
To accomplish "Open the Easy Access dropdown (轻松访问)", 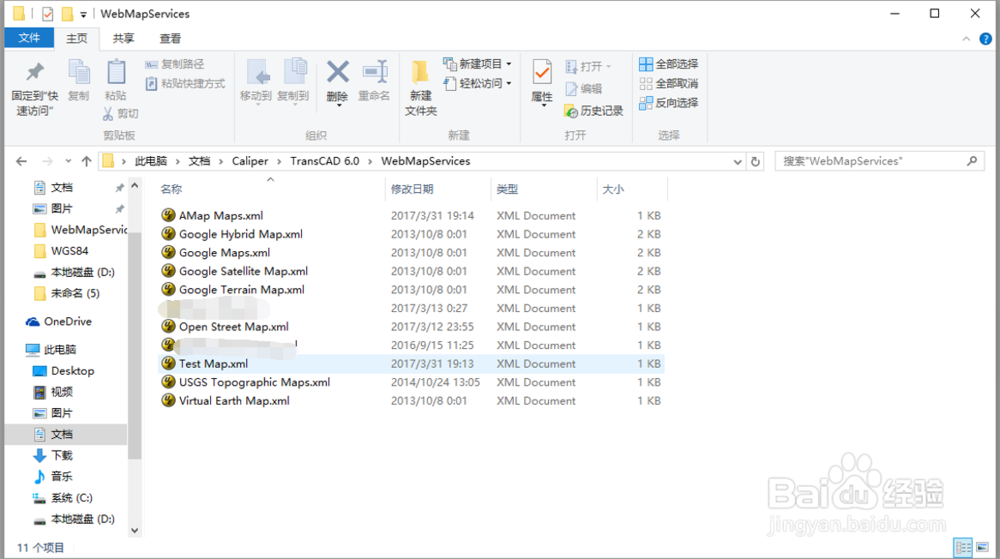I will pyautogui.click(x=477, y=83).
